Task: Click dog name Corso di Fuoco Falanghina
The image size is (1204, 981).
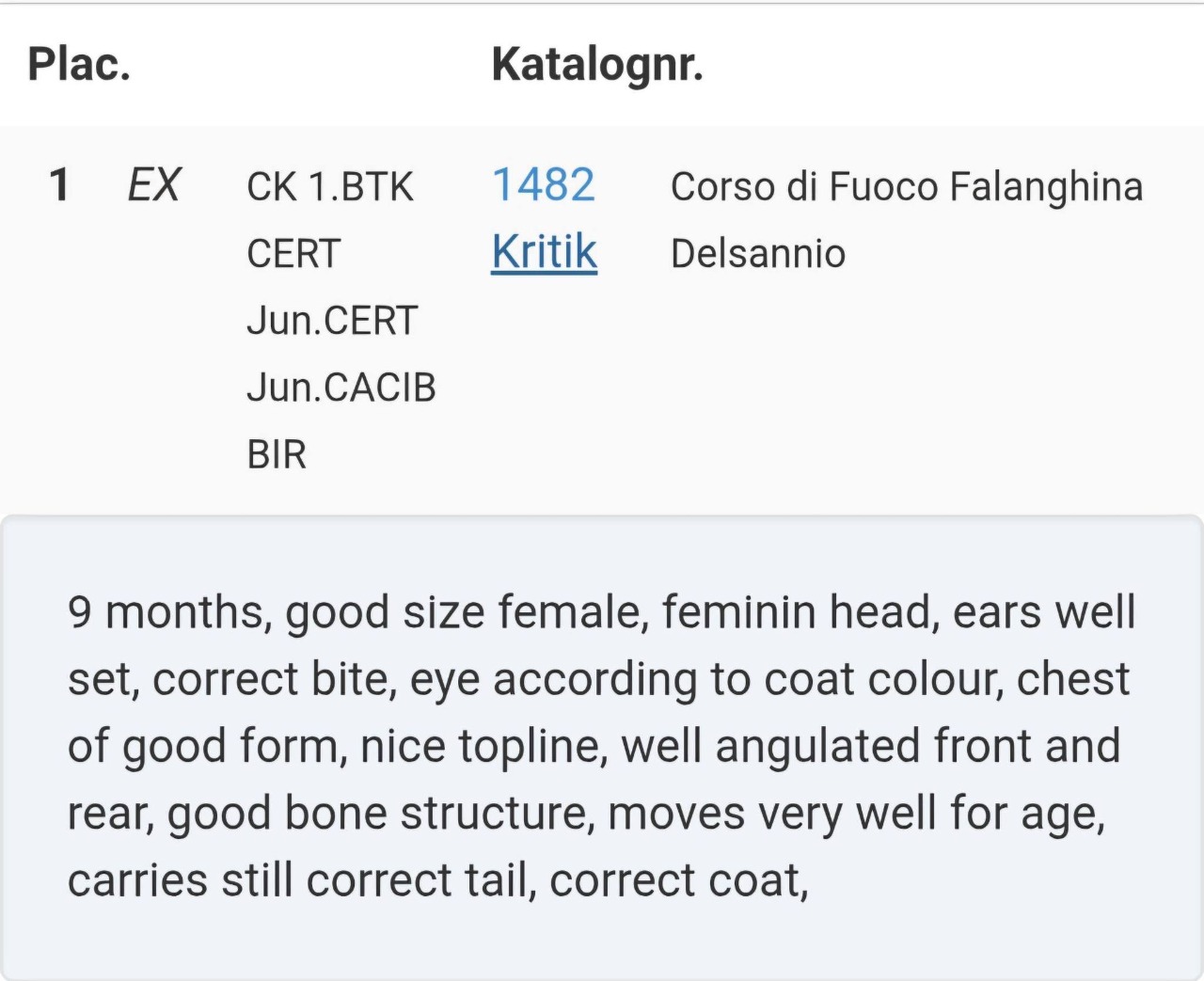Action: [x=906, y=186]
